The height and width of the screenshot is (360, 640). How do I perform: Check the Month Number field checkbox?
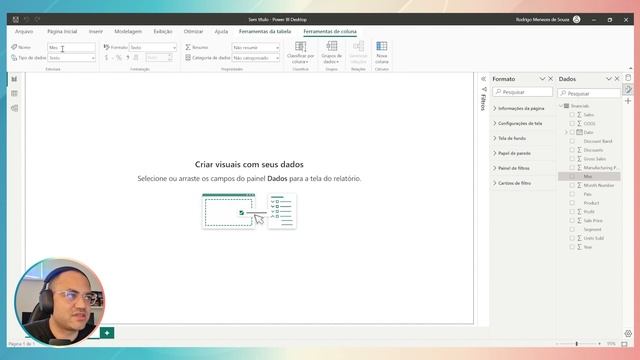pos(572,185)
